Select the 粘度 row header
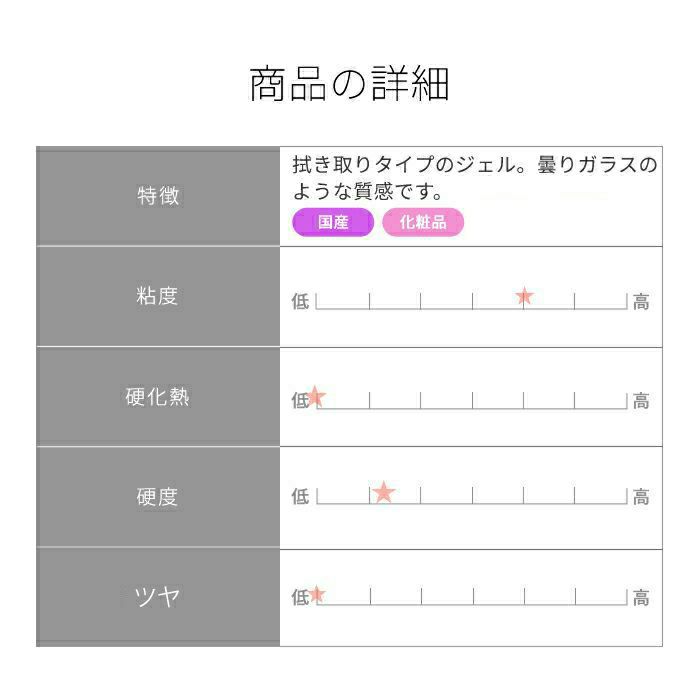This screenshot has height=700, width=700. pos(158,296)
